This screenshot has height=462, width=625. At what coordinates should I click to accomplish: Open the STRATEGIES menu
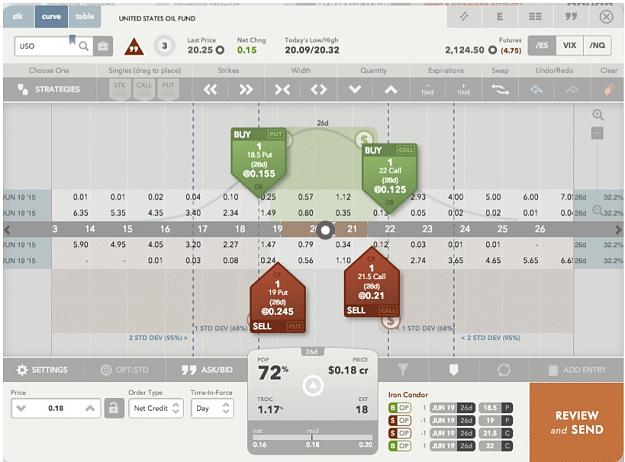pyautogui.click(x=49, y=89)
